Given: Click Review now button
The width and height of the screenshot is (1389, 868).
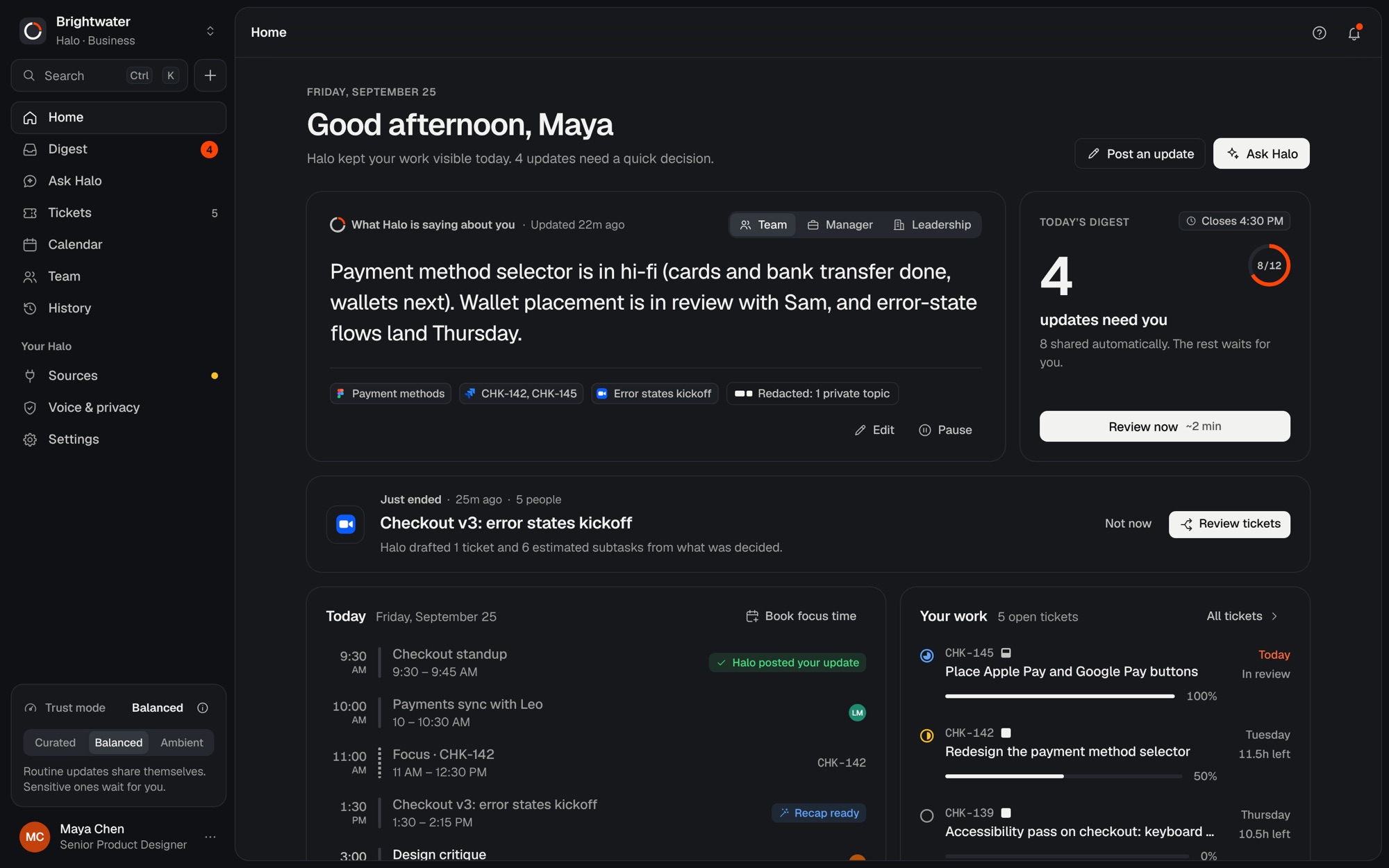Looking at the screenshot, I should [1165, 426].
